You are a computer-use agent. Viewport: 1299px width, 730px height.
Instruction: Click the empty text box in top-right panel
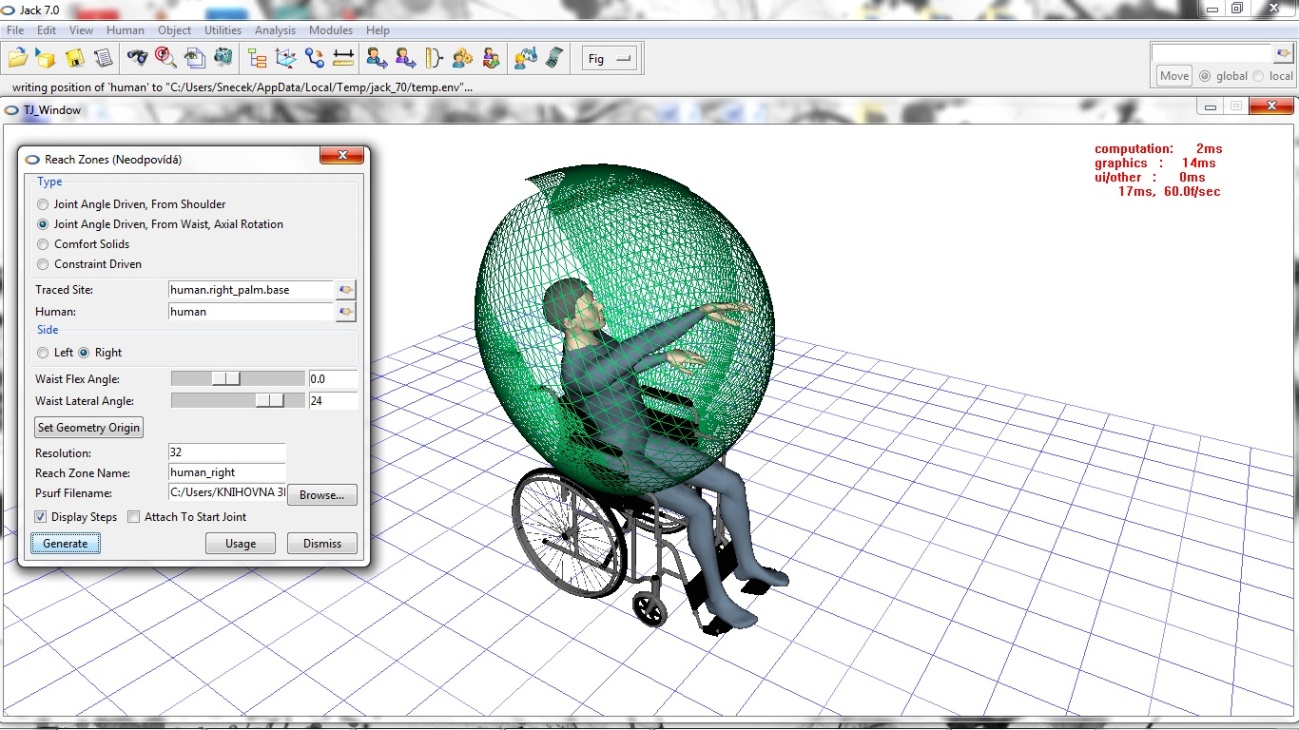[x=1211, y=53]
